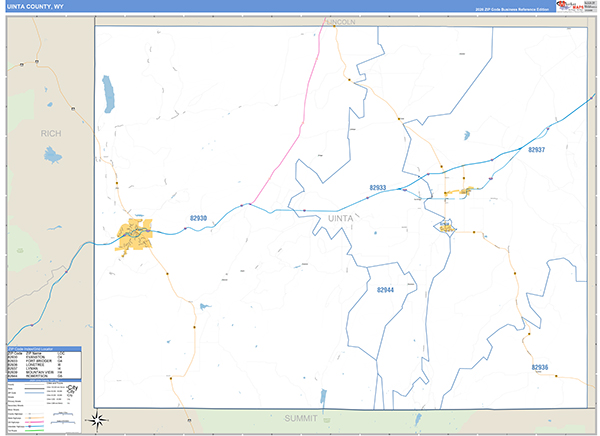Image resolution: width=600 pixels, height=436 pixels.
Task: Click the blue lake in Rich County
Action: point(52,155)
